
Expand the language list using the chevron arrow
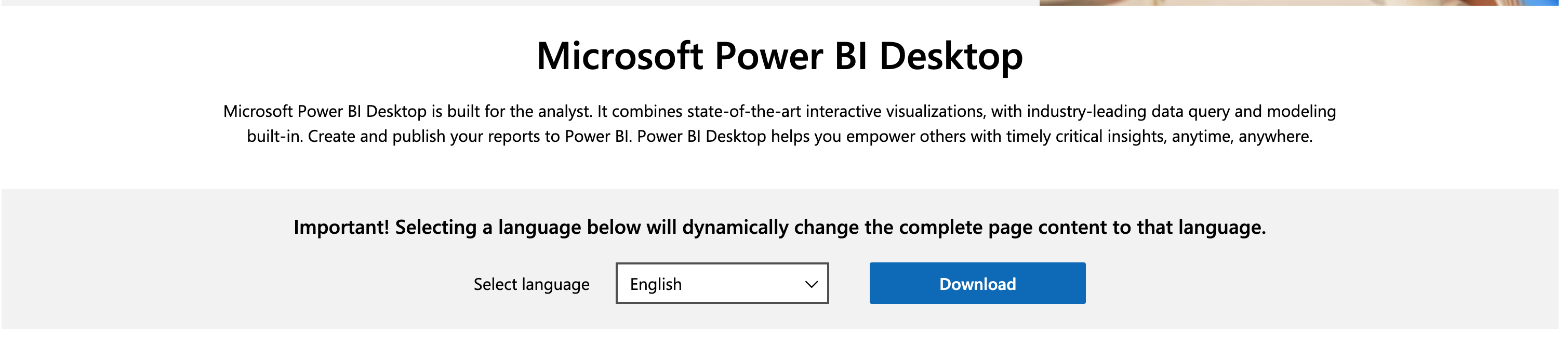point(811,284)
